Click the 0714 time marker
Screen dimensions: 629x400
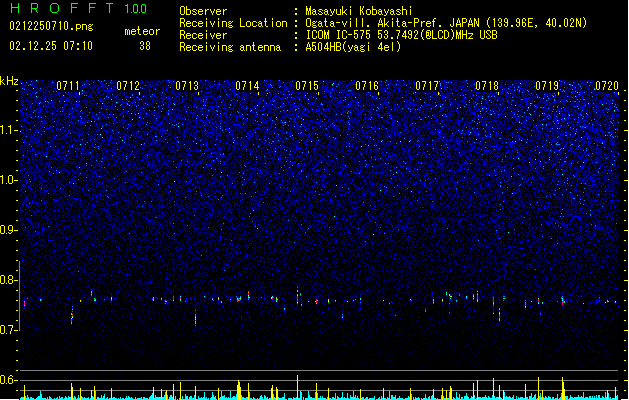(x=247, y=86)
